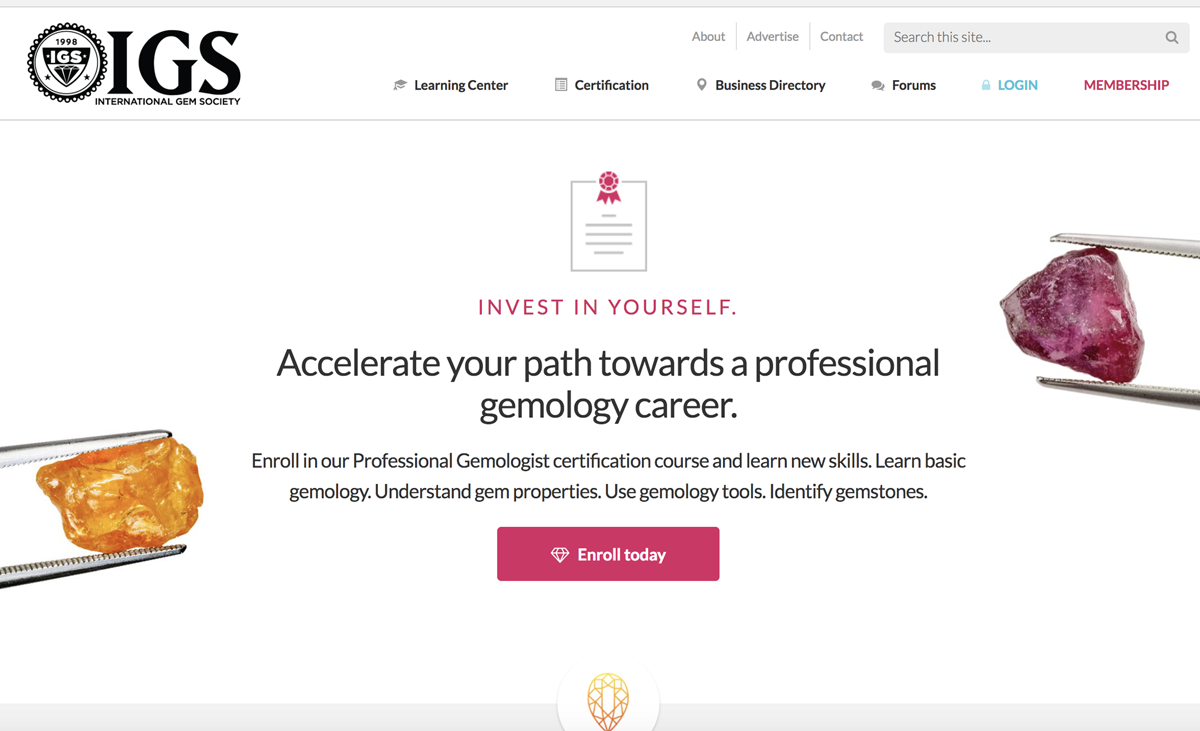Click the orange gem outline icon
Image resolution: width=1200 pixels, height=731 pixels.
(x=608, y=701)
